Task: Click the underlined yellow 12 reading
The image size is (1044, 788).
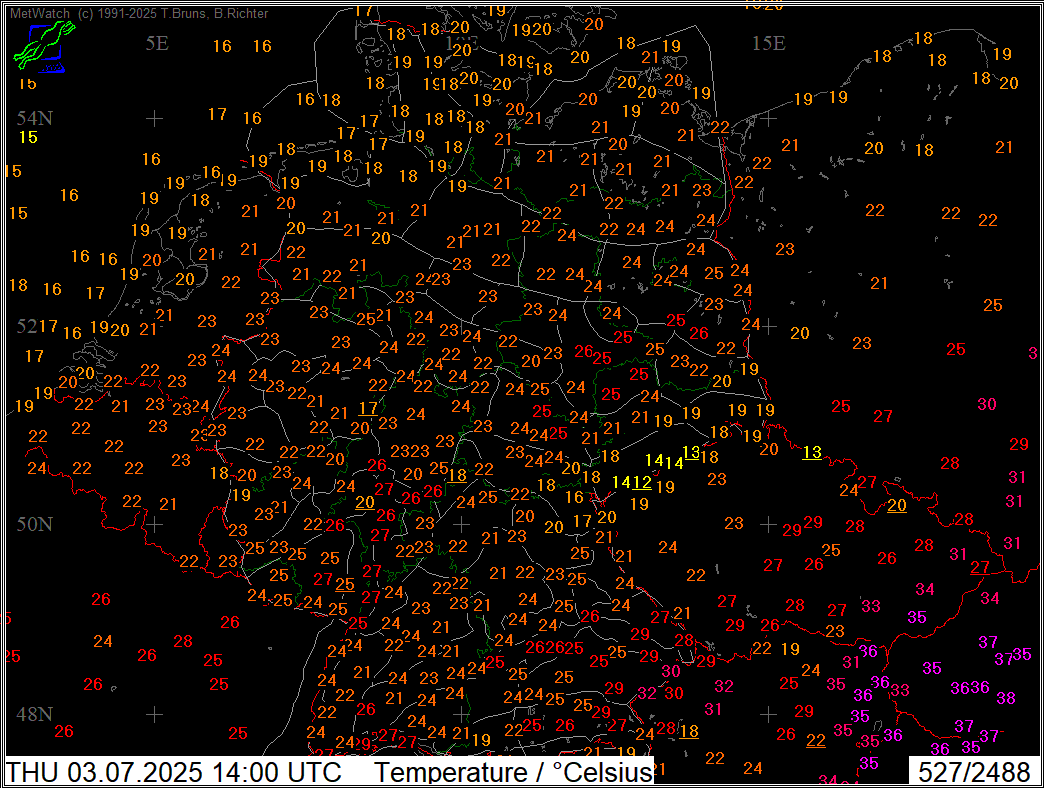Action: point(642,483)
